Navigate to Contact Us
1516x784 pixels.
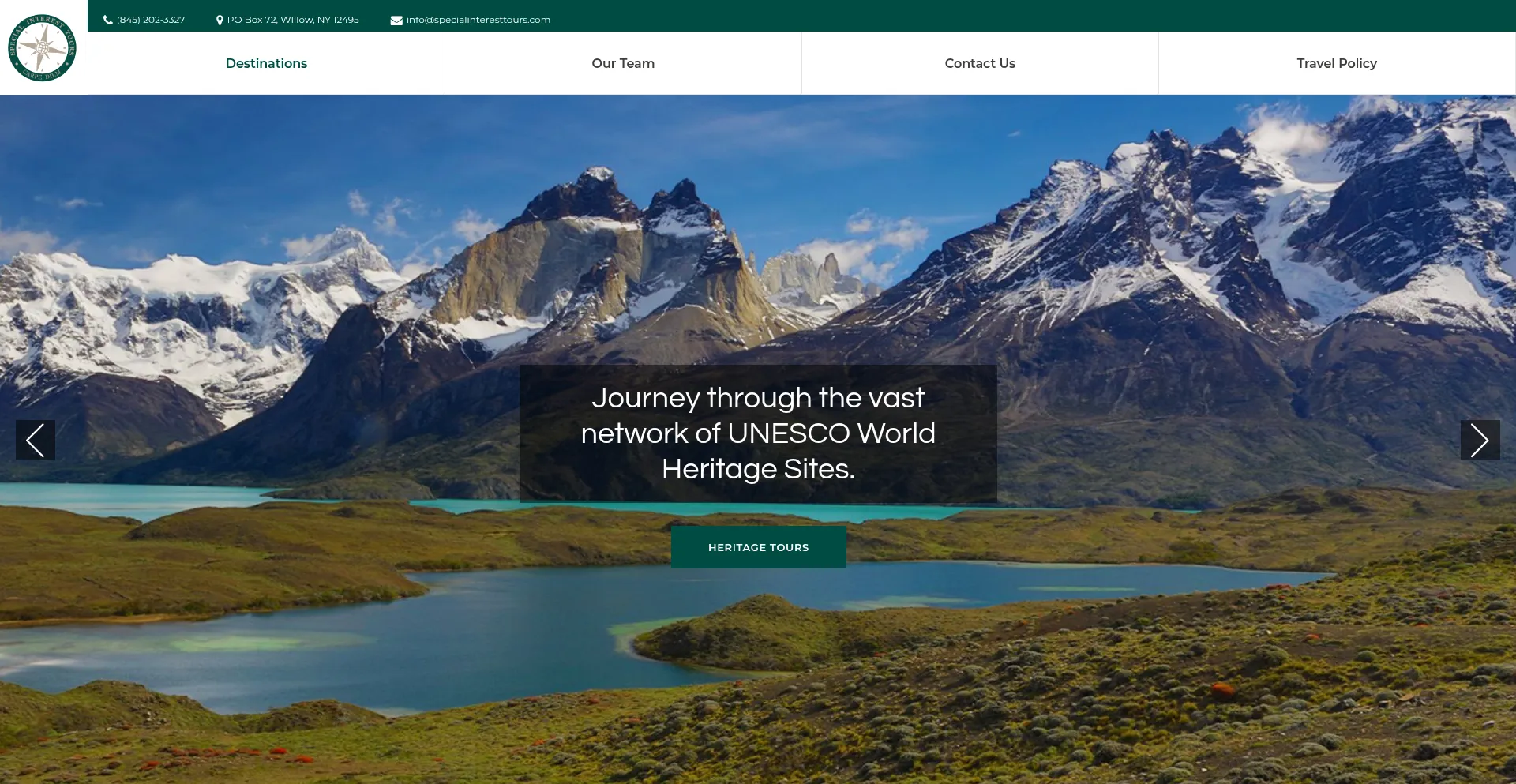(x=980, y=63)
